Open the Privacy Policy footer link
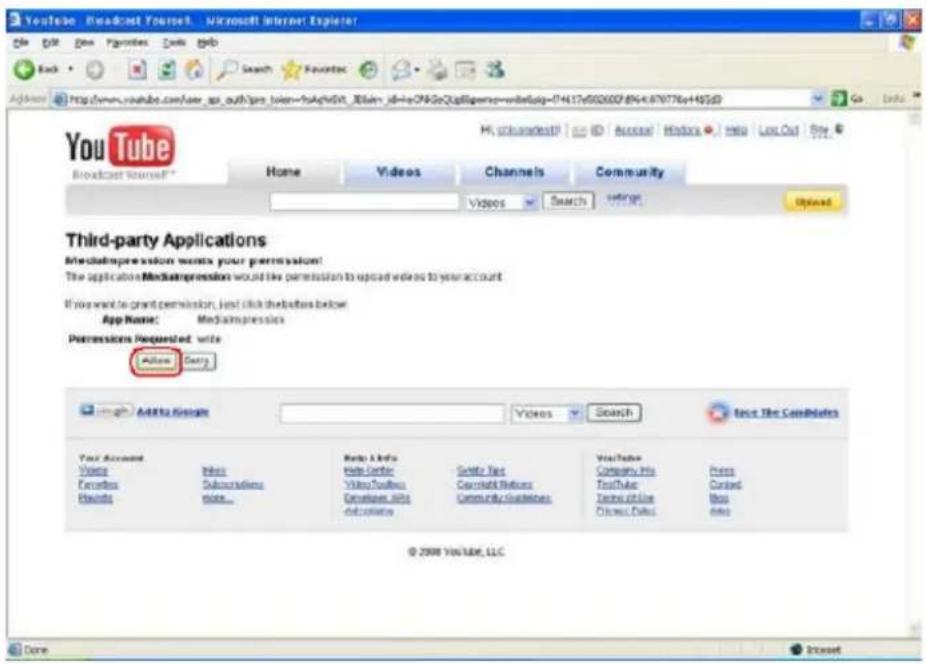Screen dimensions: 926x665 tap(625, 511)
